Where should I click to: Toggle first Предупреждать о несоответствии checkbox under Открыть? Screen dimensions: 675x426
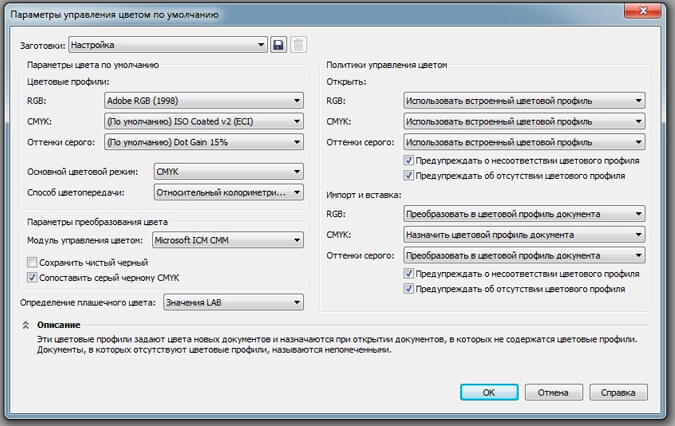tap(408, 160)
